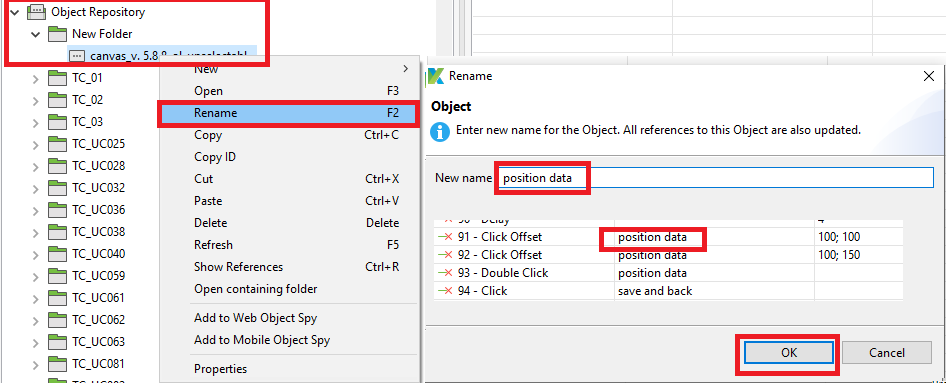
Task: Click the step 91 Click Offset status icon
Action: click(x=445, y=237)
